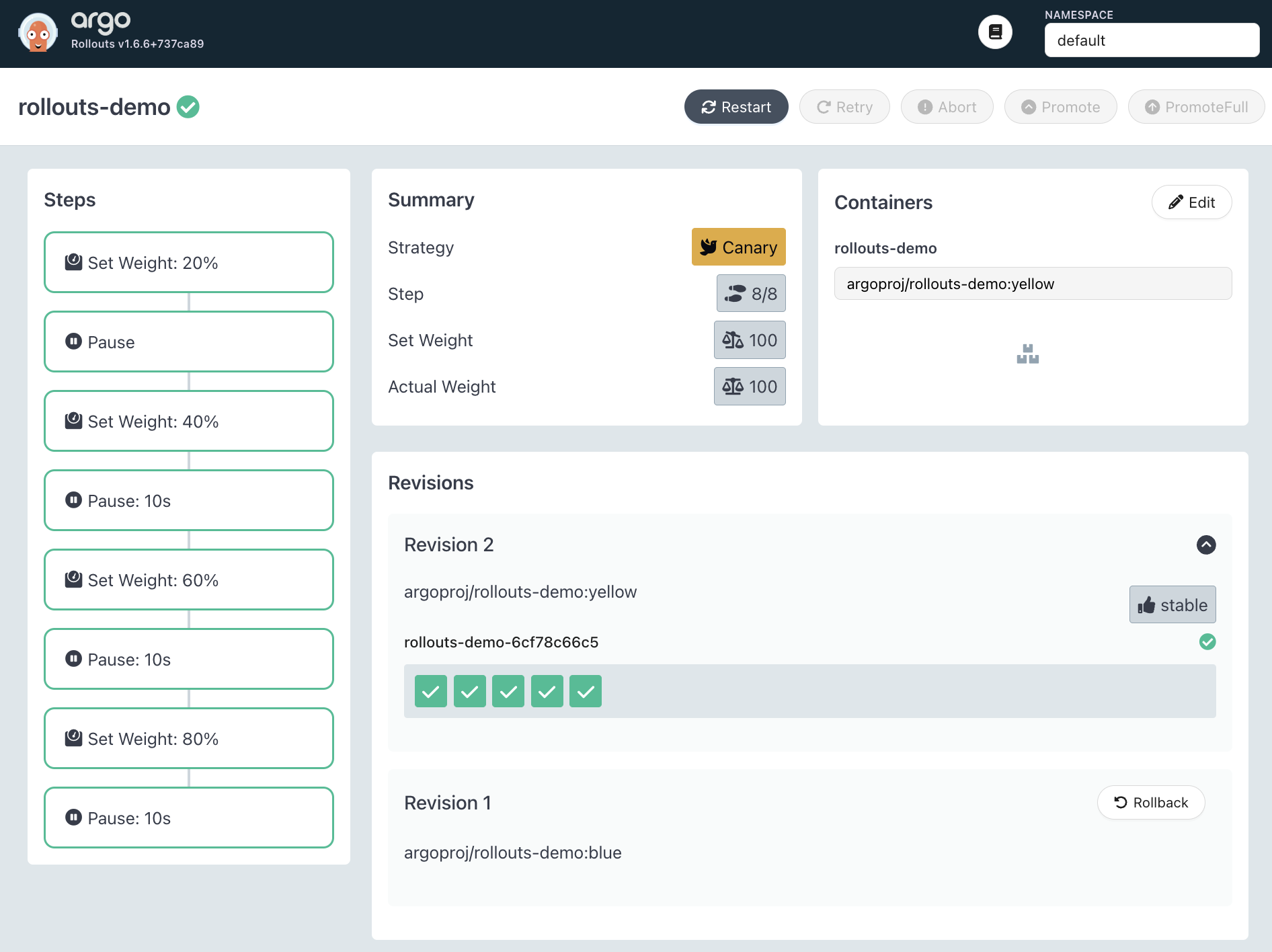1272x952 pixels.
Task: Click the Pause: 10s step after Set Weight: 60%
Action: click(x=189, y=659)
